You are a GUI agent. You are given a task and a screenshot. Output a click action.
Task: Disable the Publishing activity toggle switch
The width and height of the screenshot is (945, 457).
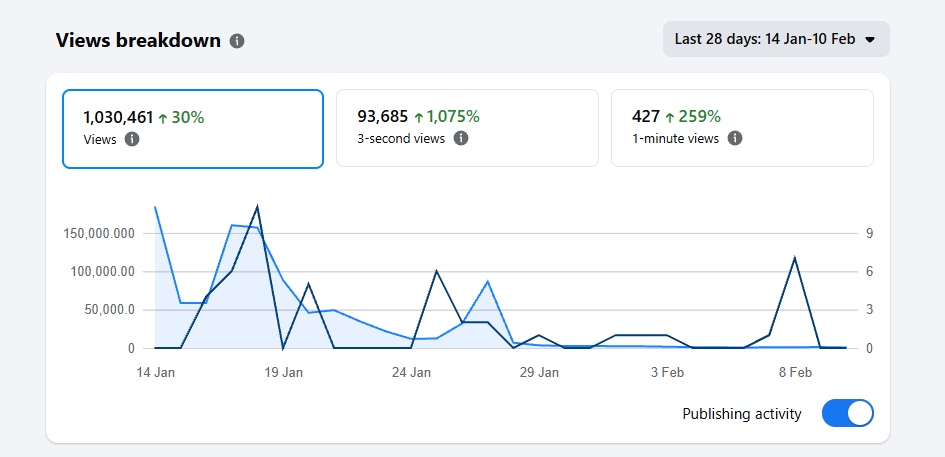pyautogui.click(x=847, y=413)
